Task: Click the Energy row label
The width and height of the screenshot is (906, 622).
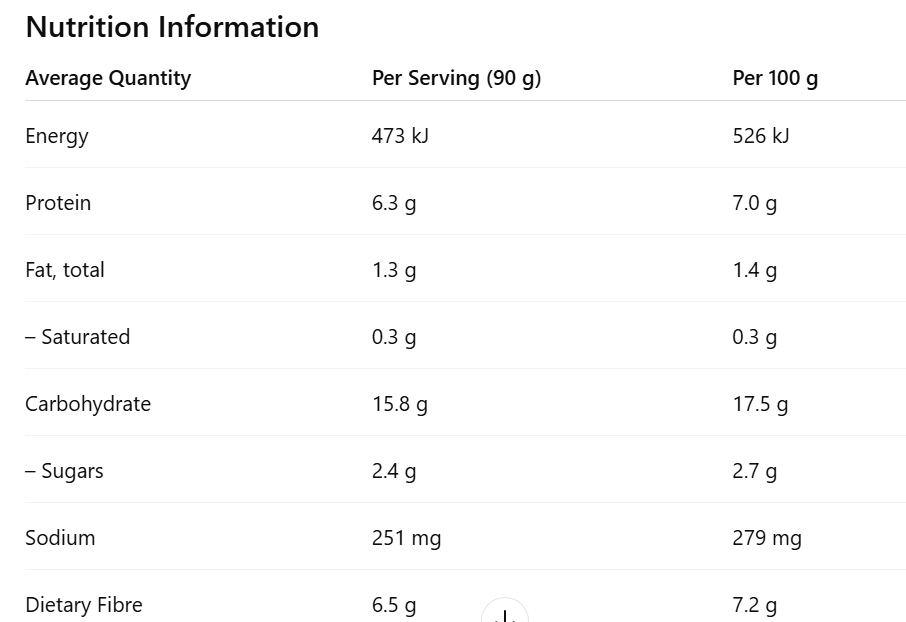Action: (57, 136)
